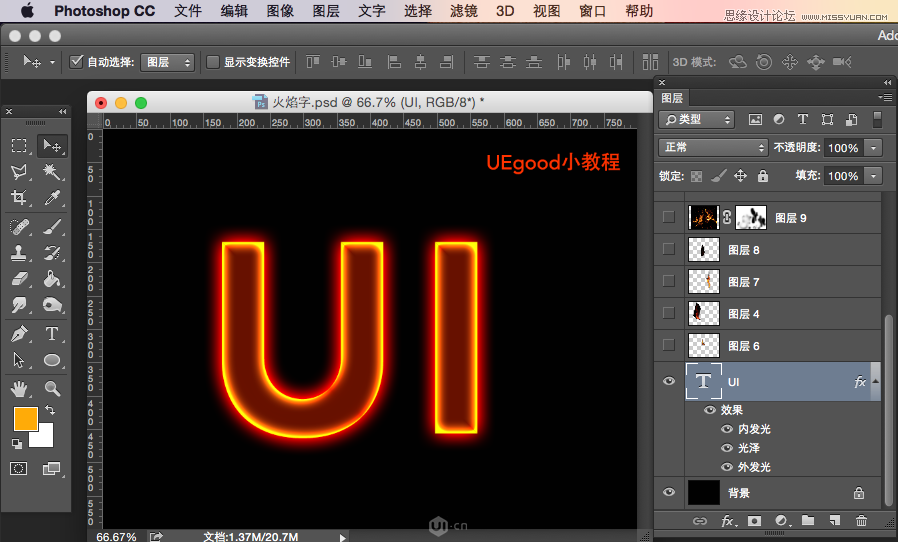
Task: Hide the 背景 layer
Action: tap(669, 492)
